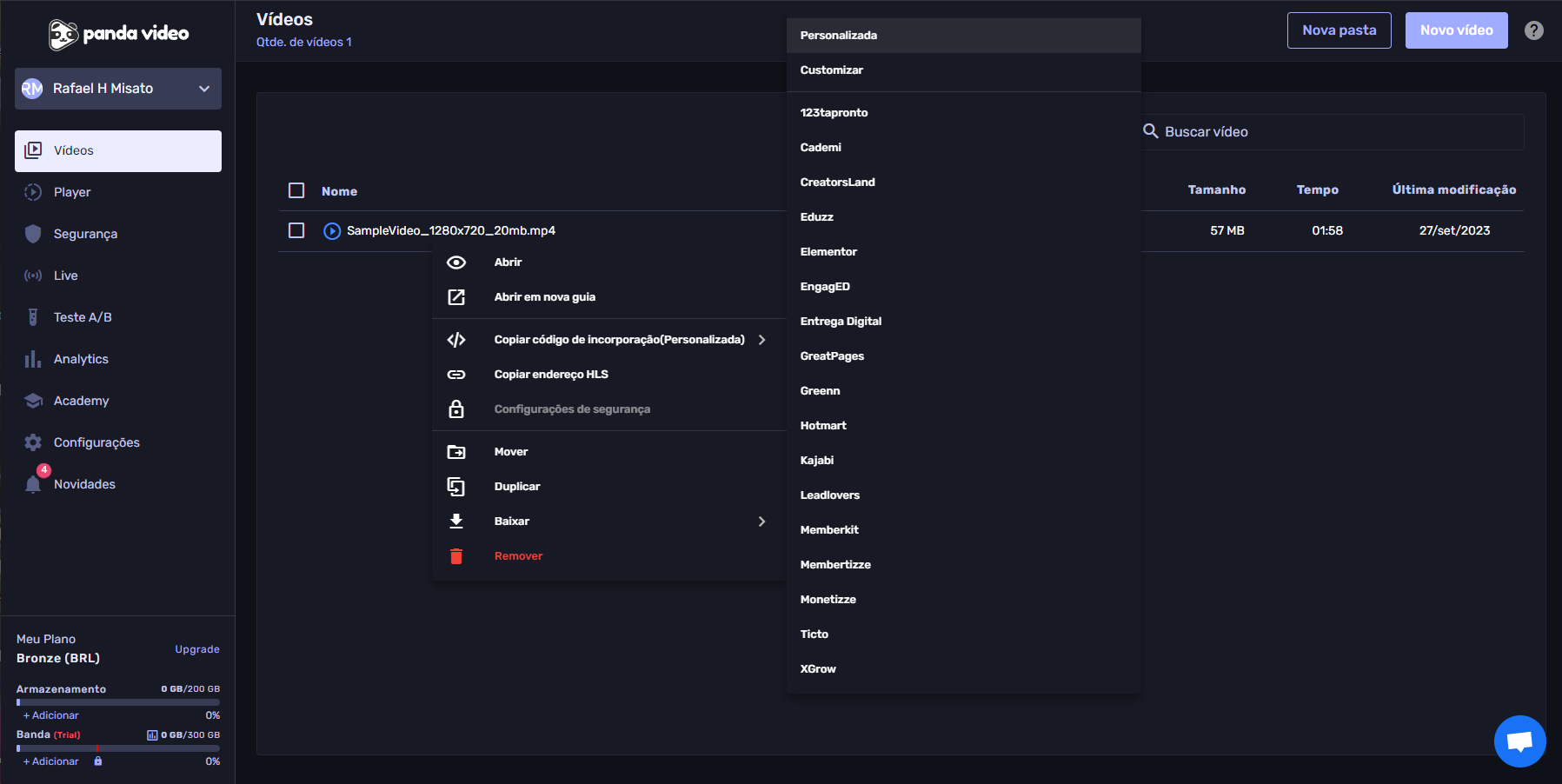Select Kajabi embed option

click(x=964, y=461)
